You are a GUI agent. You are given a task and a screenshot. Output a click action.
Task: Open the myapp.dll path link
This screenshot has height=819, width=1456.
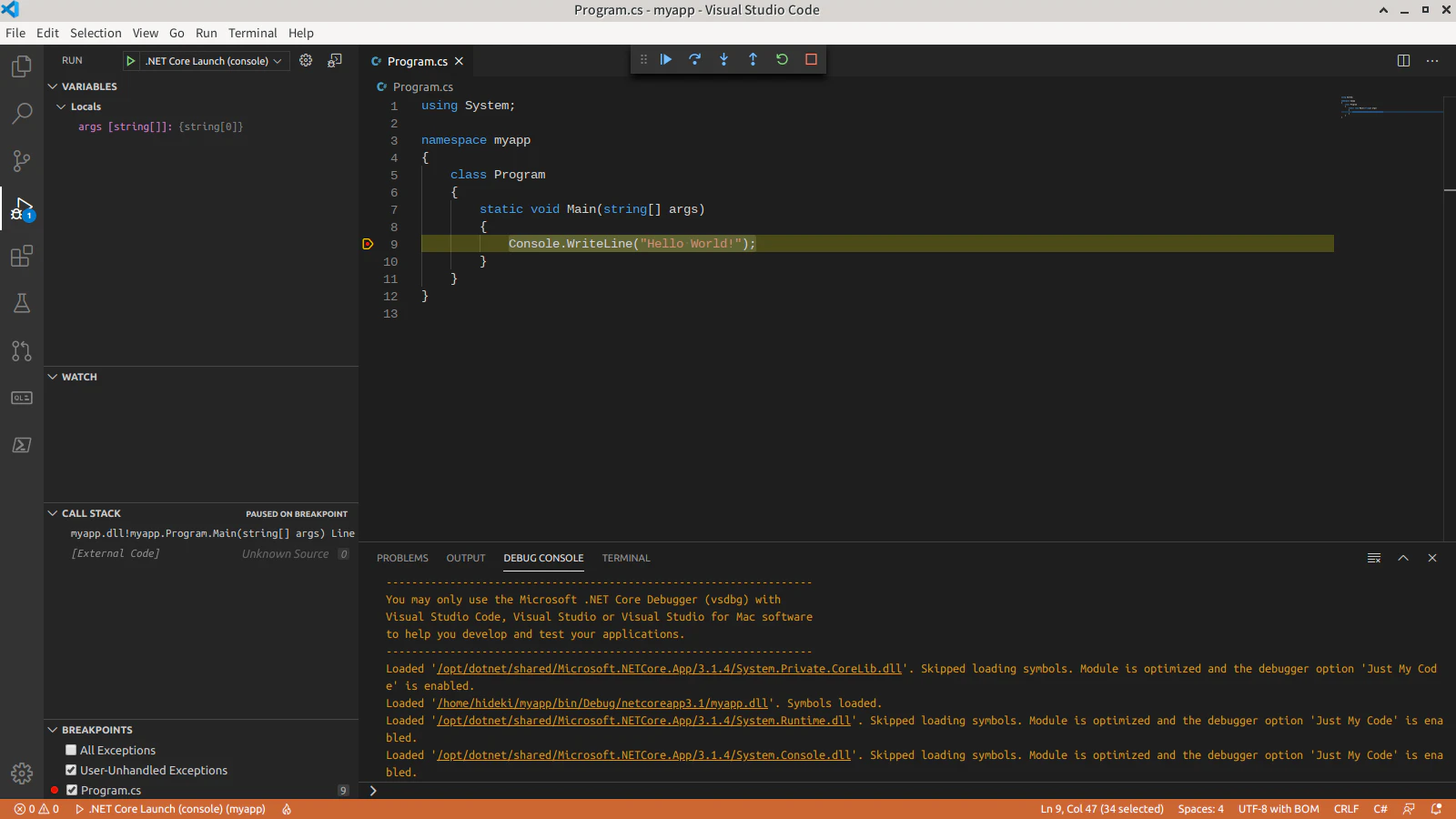(602, 703)
